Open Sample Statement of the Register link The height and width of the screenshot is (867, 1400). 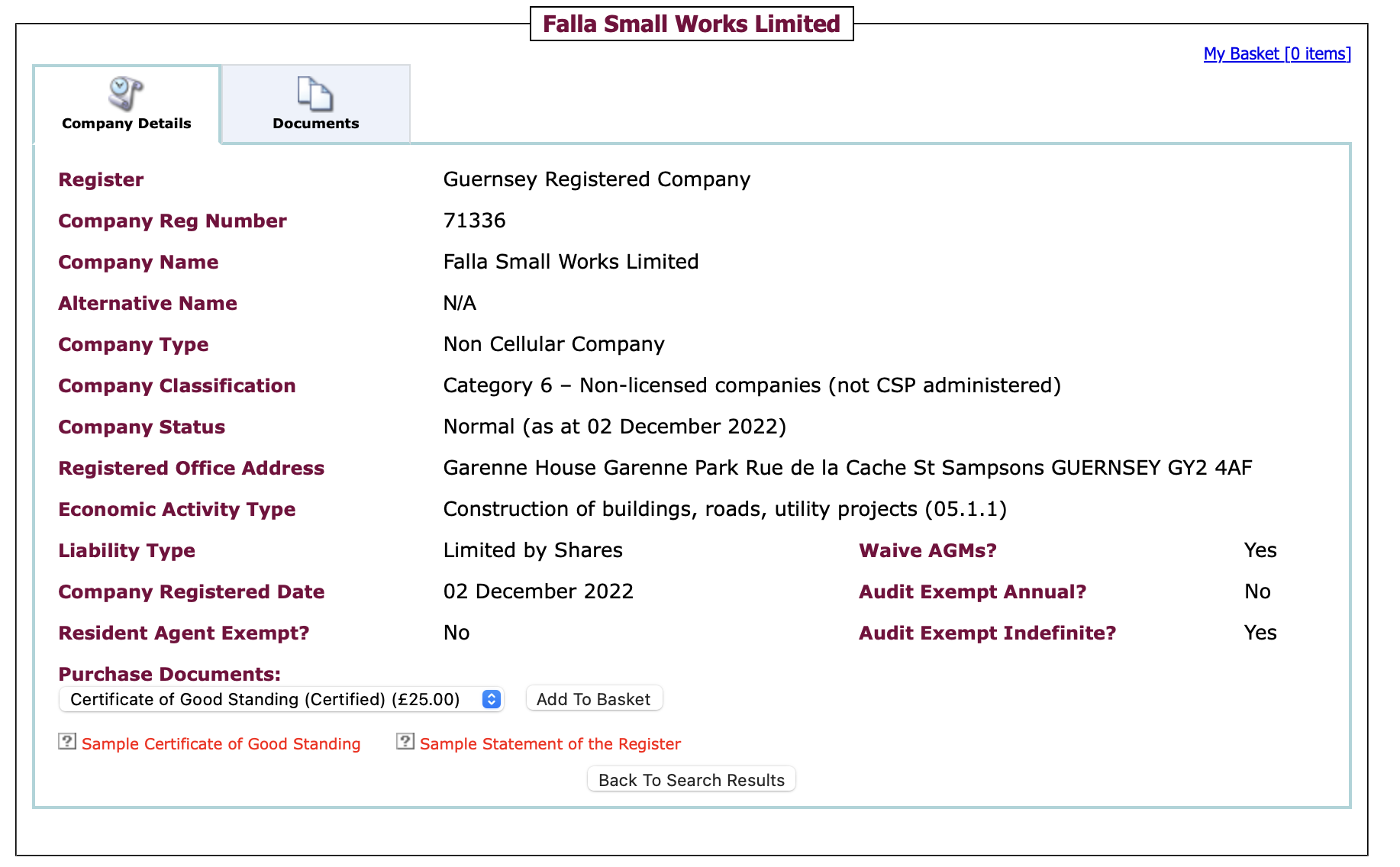pos(550,744)
